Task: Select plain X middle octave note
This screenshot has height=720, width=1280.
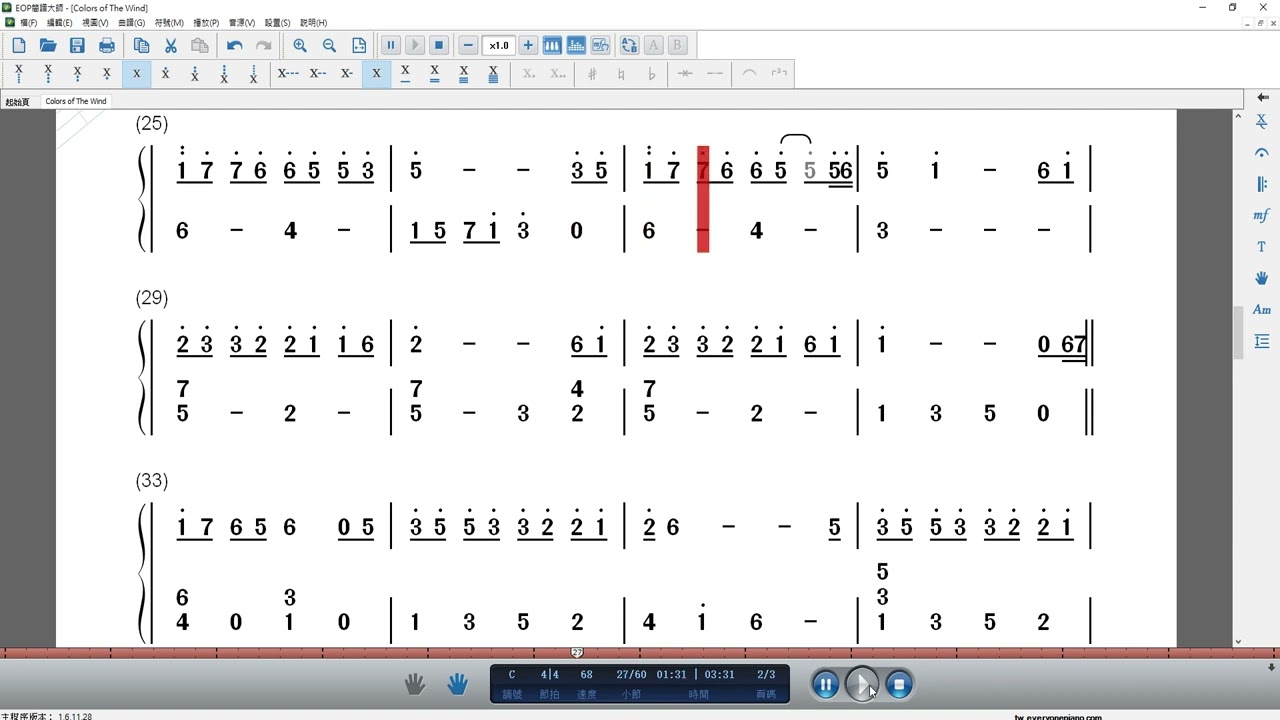Action: click(136, 74)
